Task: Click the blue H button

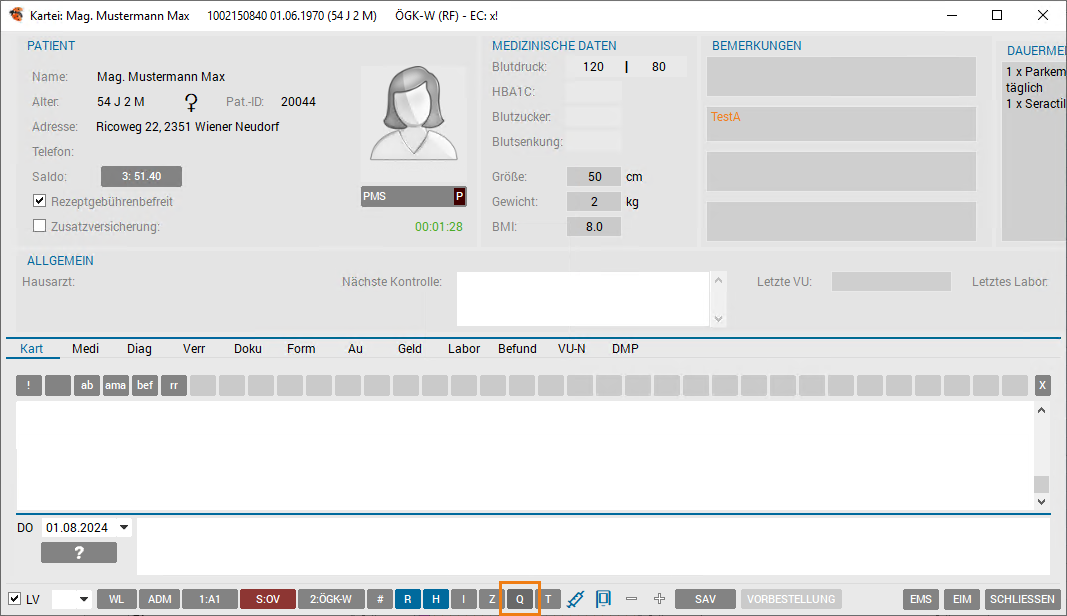Action: (436, 599)
